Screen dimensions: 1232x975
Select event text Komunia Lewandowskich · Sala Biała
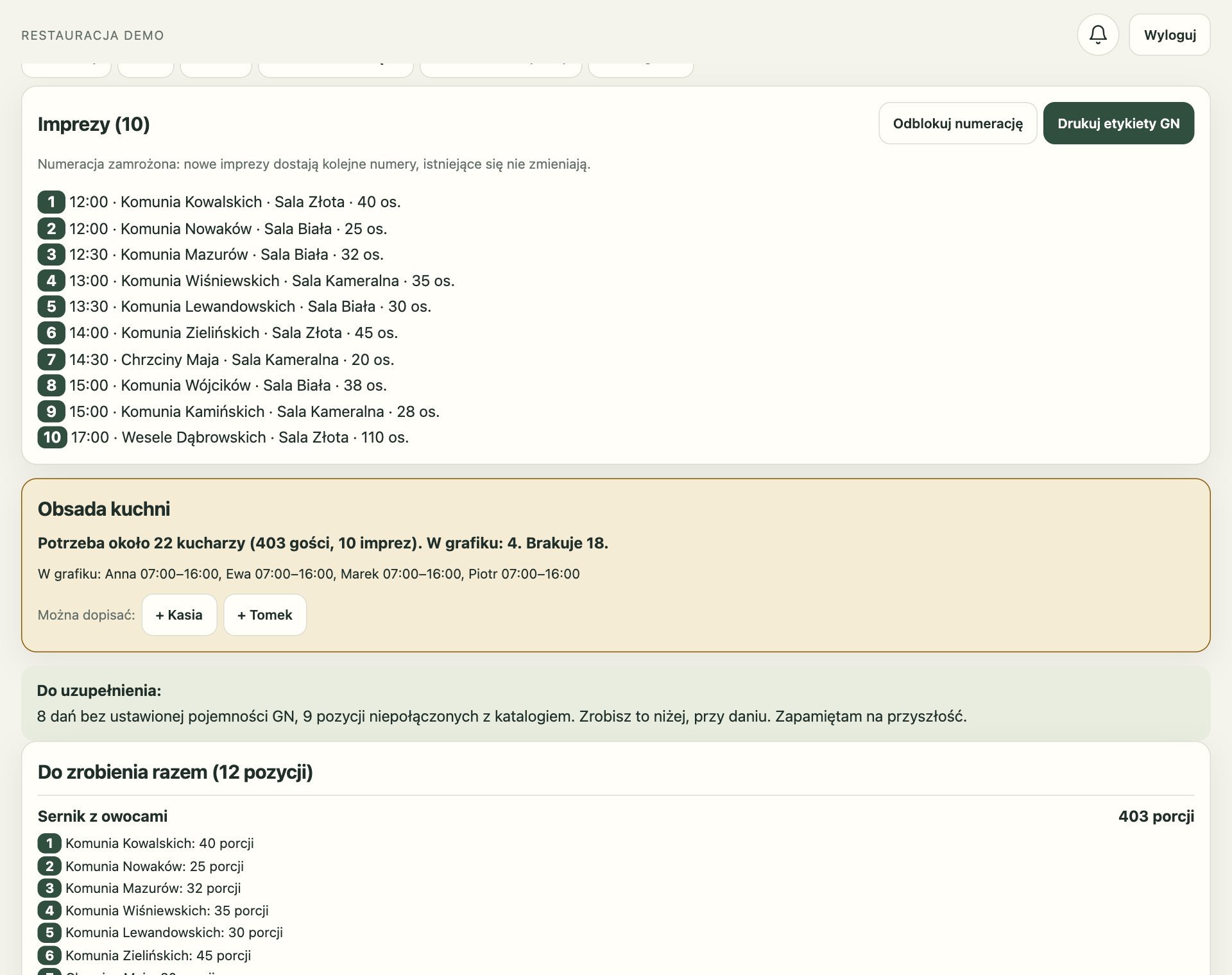point(248,307)
